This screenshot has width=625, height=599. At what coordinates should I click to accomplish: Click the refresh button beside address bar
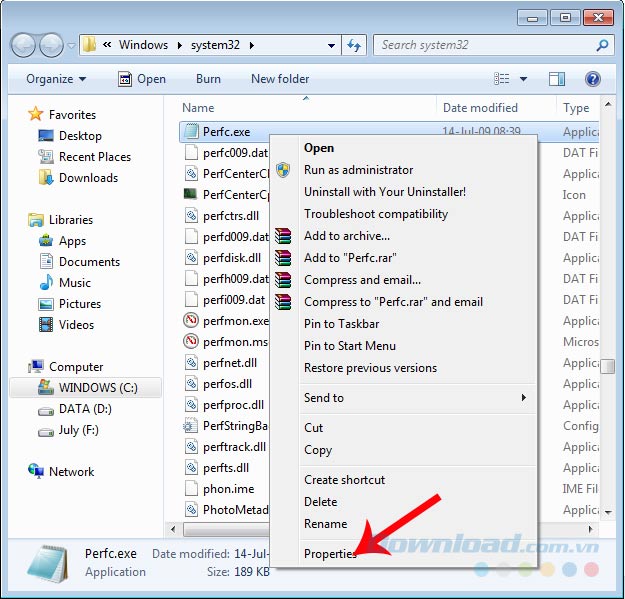pyautogui.click(x=354, y=45)
